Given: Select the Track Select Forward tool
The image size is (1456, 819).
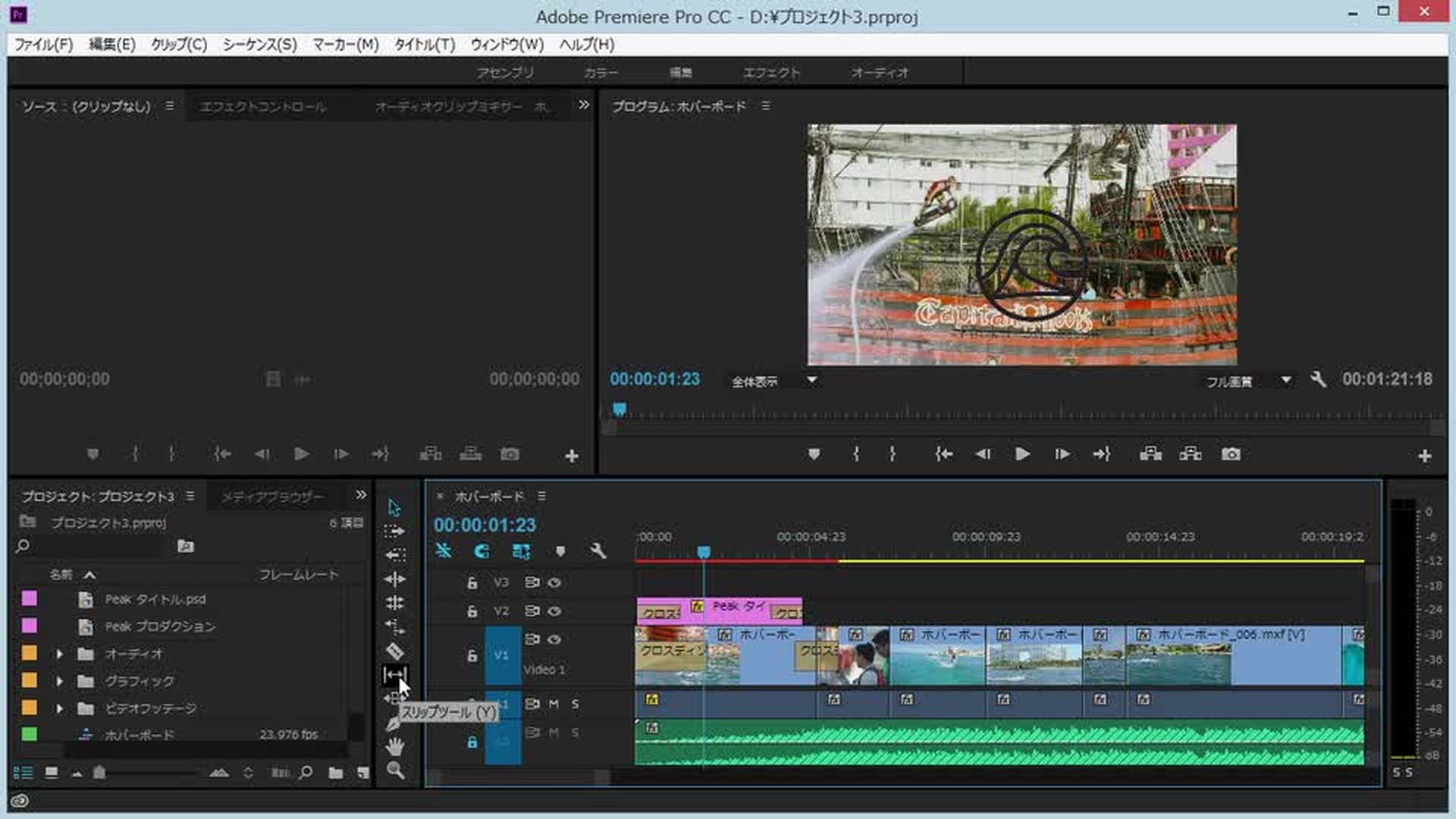Looking at the screenshot, I should click(x=394, y=532).
